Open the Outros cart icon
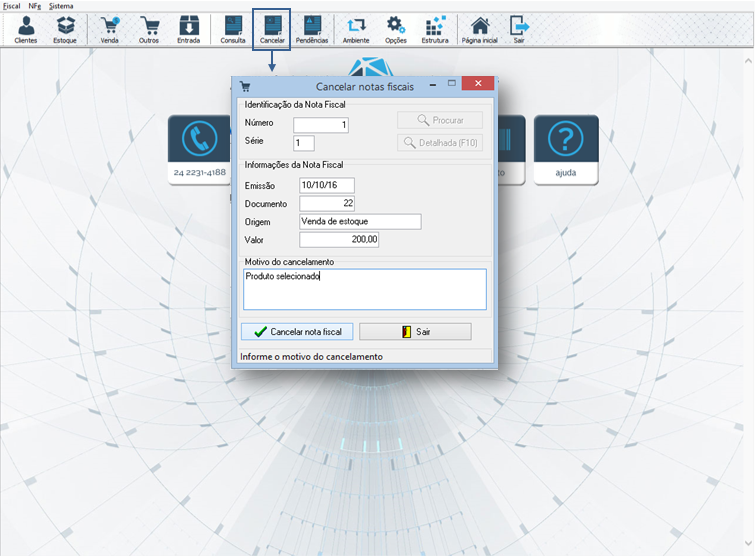This screenshot has height=559, width=756. click(x=148, y=30)
